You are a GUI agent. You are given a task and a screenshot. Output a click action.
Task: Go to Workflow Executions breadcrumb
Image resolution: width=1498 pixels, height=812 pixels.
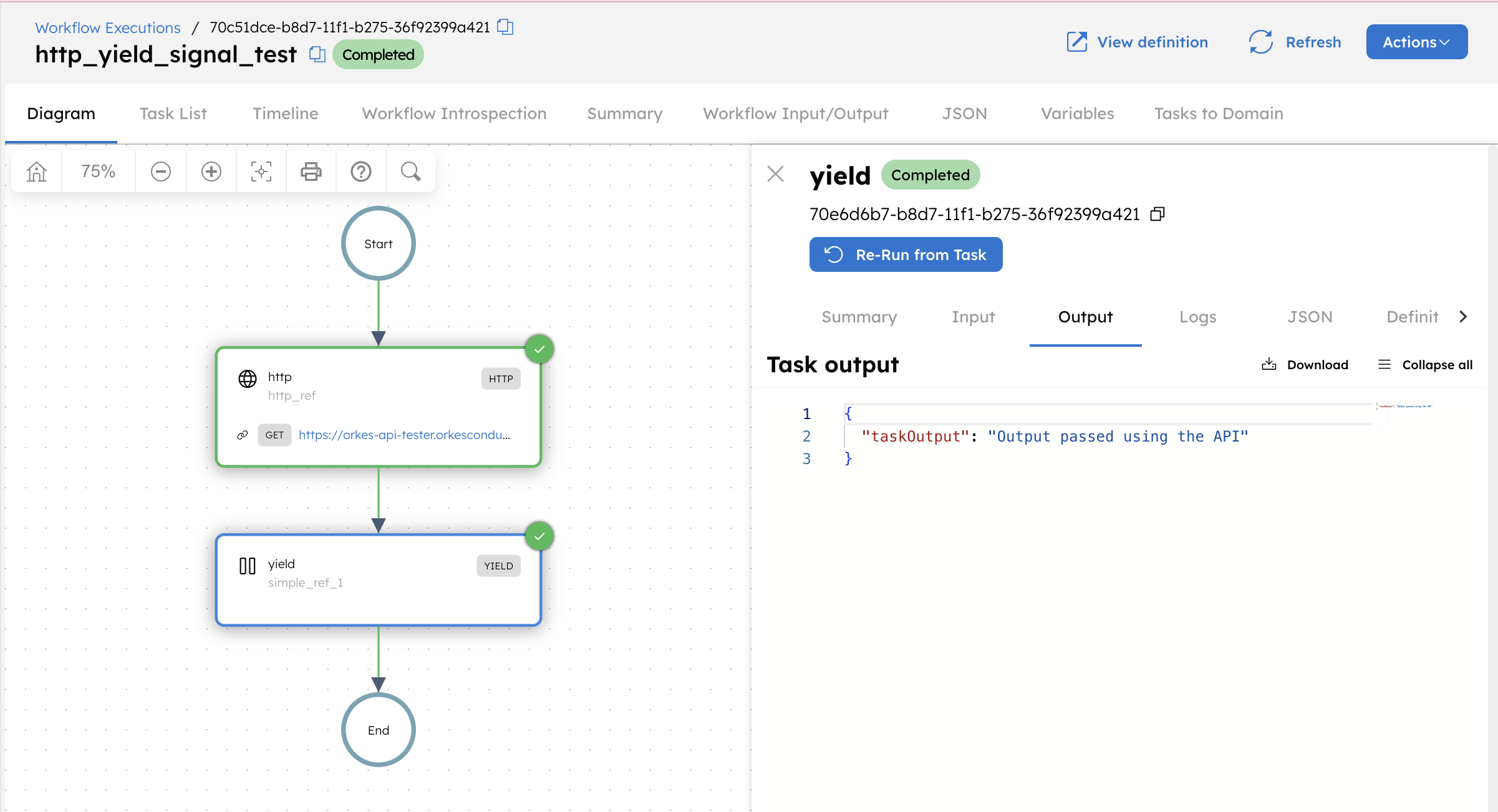click(108, 27)
